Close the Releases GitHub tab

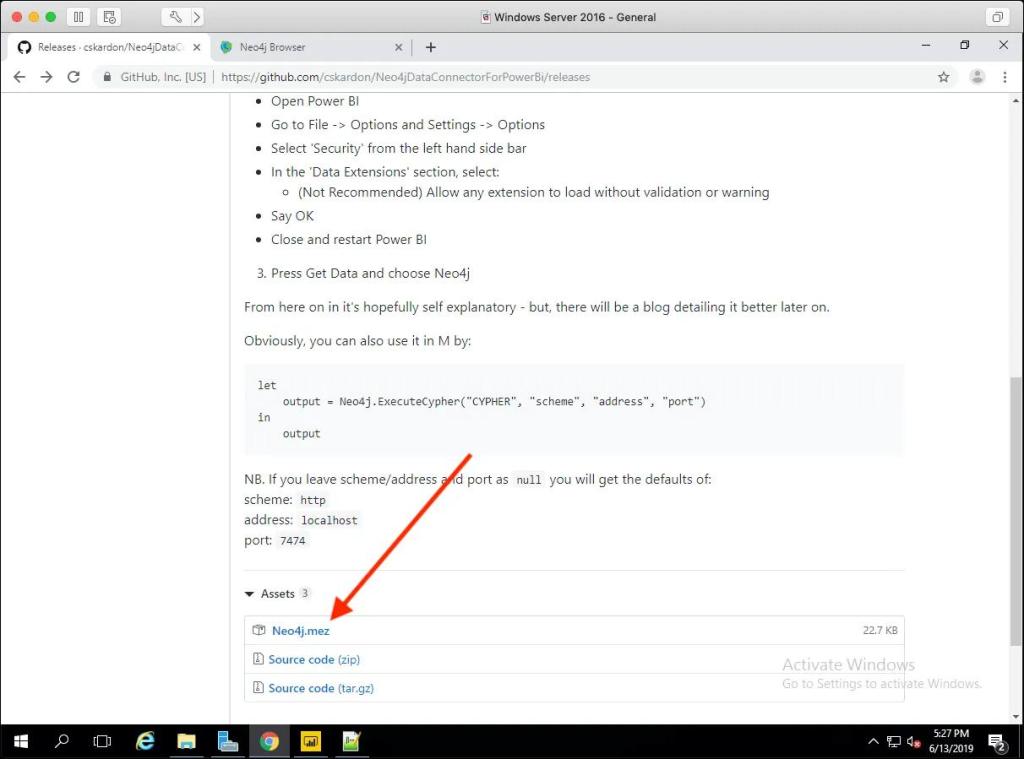click(x=197, y=47)
